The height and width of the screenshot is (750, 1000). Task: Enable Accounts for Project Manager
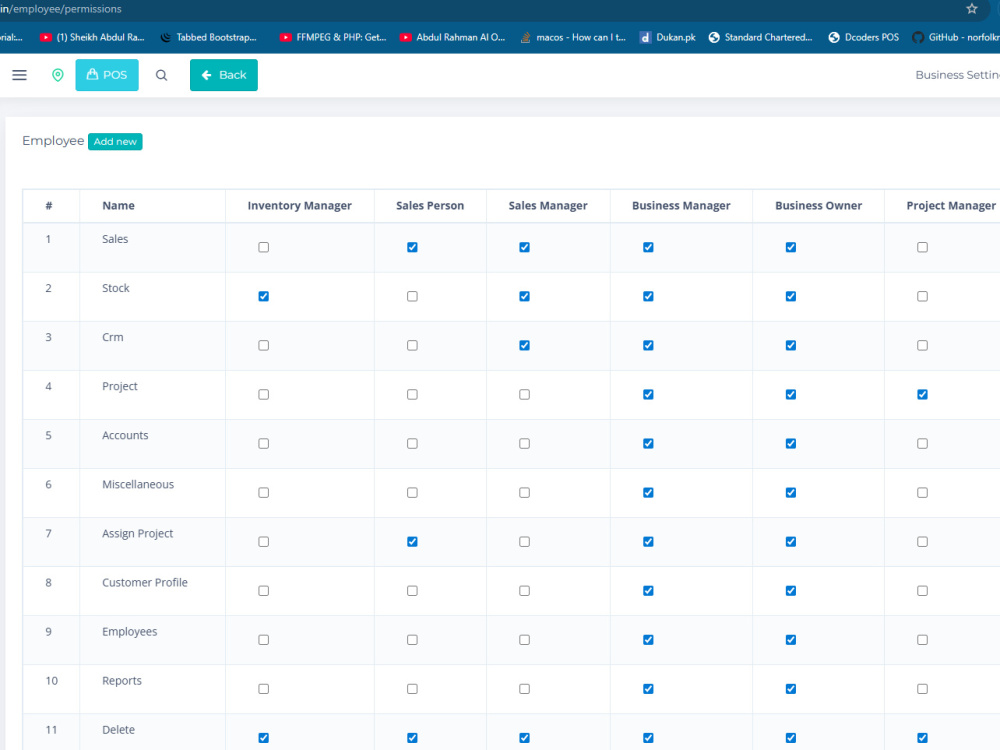click(x=922, y=444)
